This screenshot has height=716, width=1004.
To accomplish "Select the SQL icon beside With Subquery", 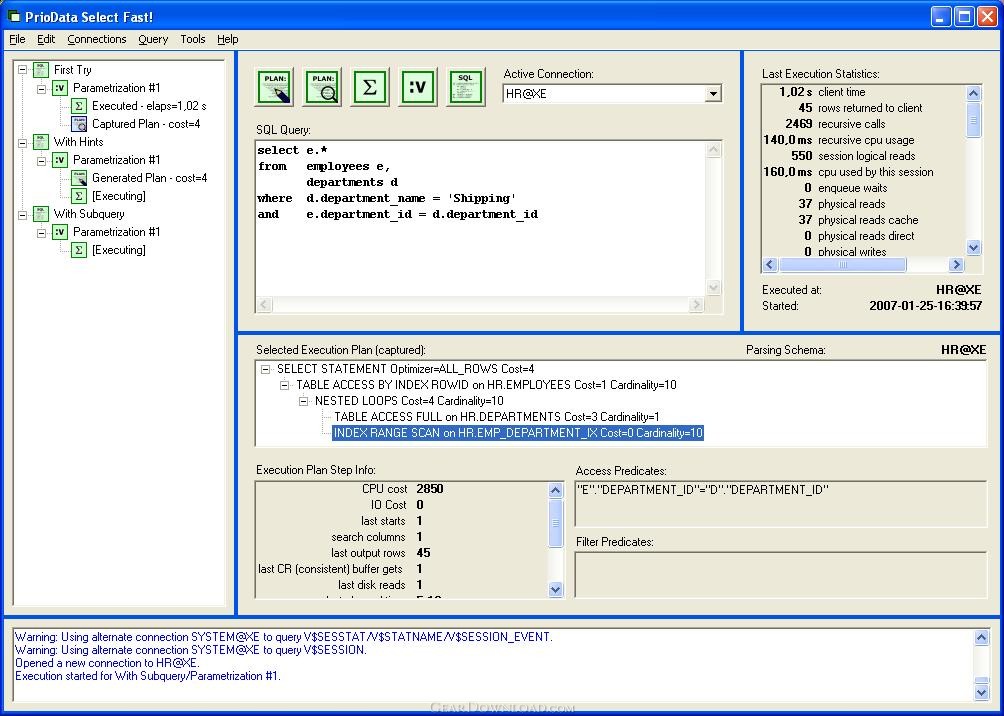I will pos(41,214).
